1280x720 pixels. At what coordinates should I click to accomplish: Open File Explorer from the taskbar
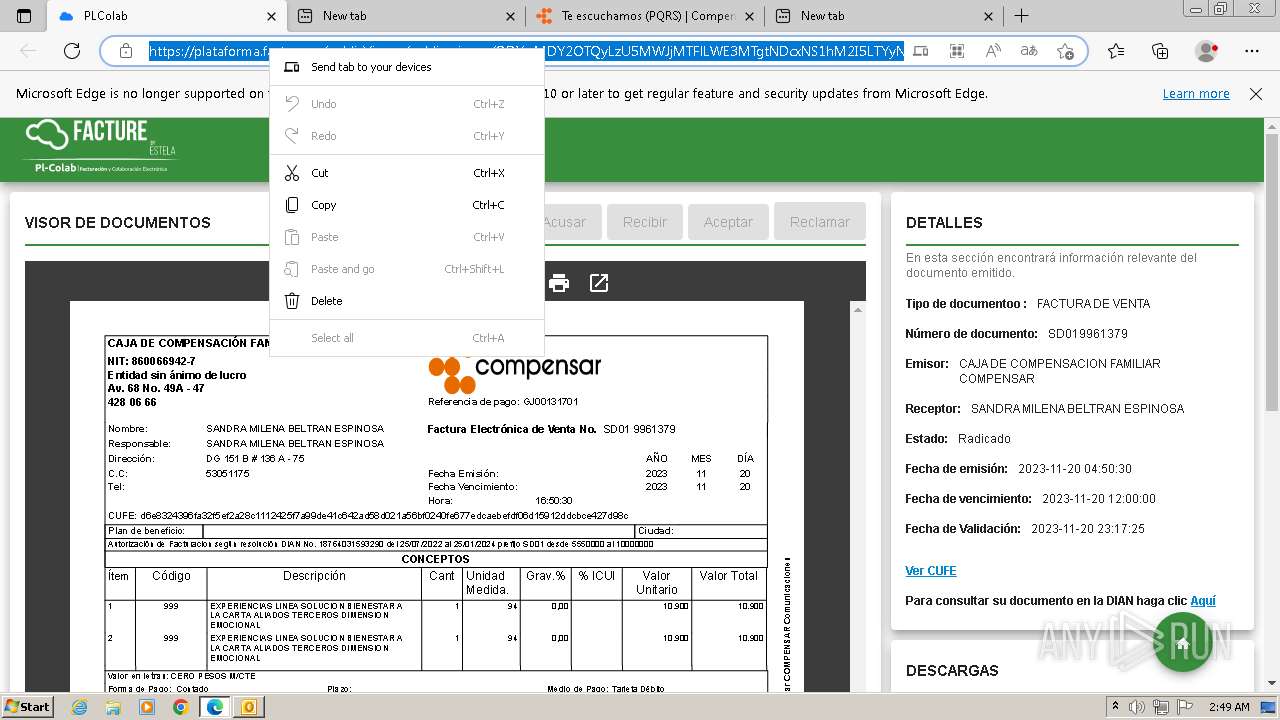[113, 707]
